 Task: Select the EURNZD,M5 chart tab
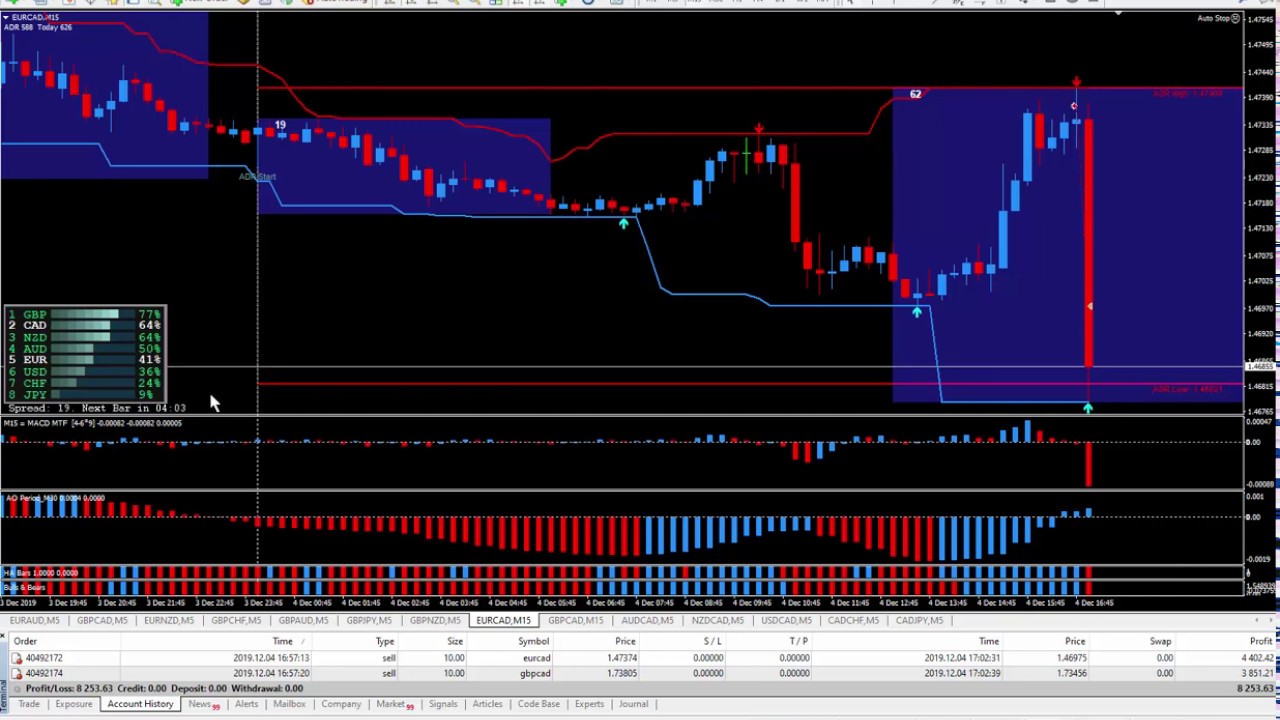[x=169, y=620]
